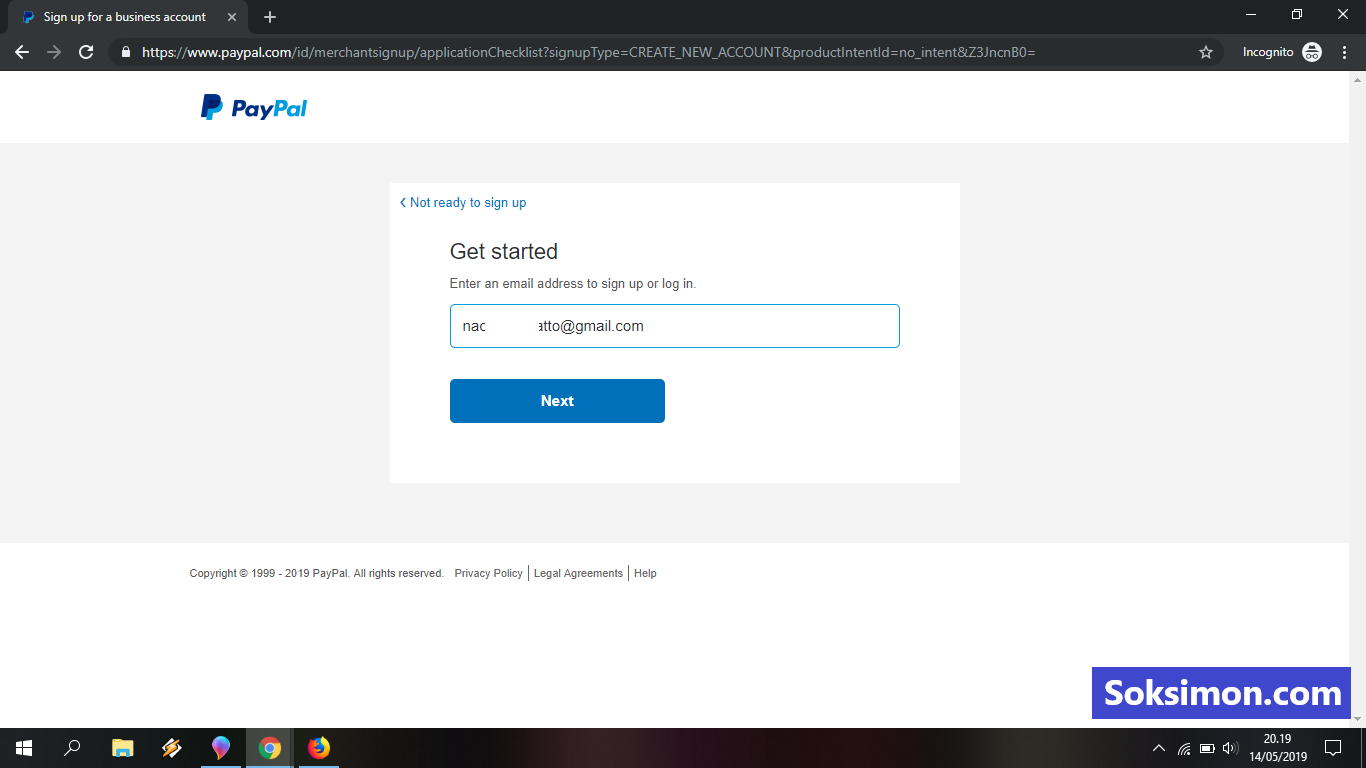Reload the page with refresh icon
This screenshot has width=1366, height=768.
pyautogui.click(x=86, y=52)
